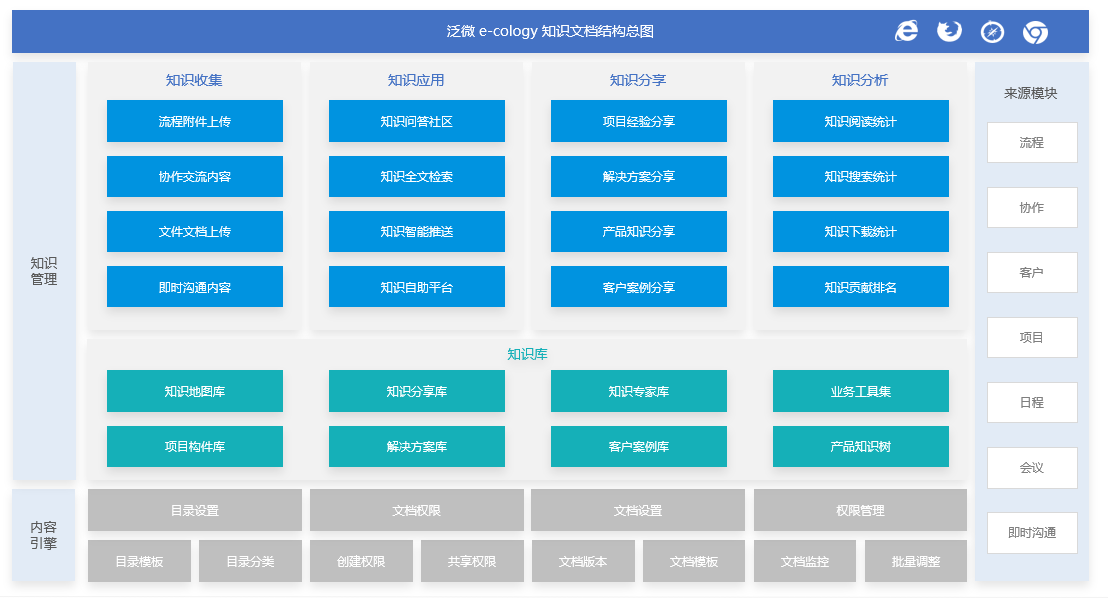This screenshot has height=598, width=1108.
Task: Select 协作交流内容 block
Action: tap(195, 176)
